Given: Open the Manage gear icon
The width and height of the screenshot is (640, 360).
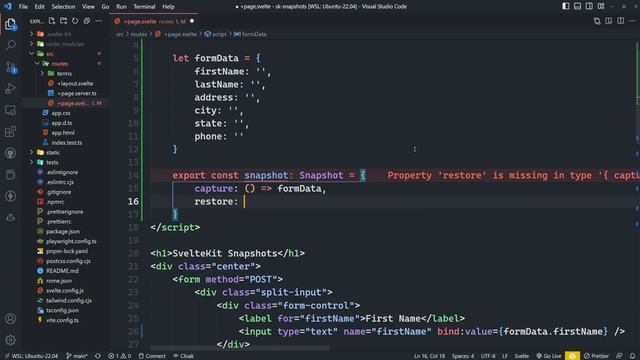Looking at the screenshot, I should [11, 340].
